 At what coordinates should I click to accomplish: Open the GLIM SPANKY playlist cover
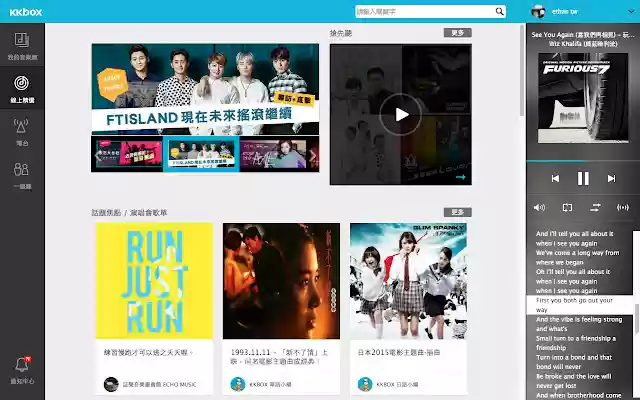pos(408,281)
